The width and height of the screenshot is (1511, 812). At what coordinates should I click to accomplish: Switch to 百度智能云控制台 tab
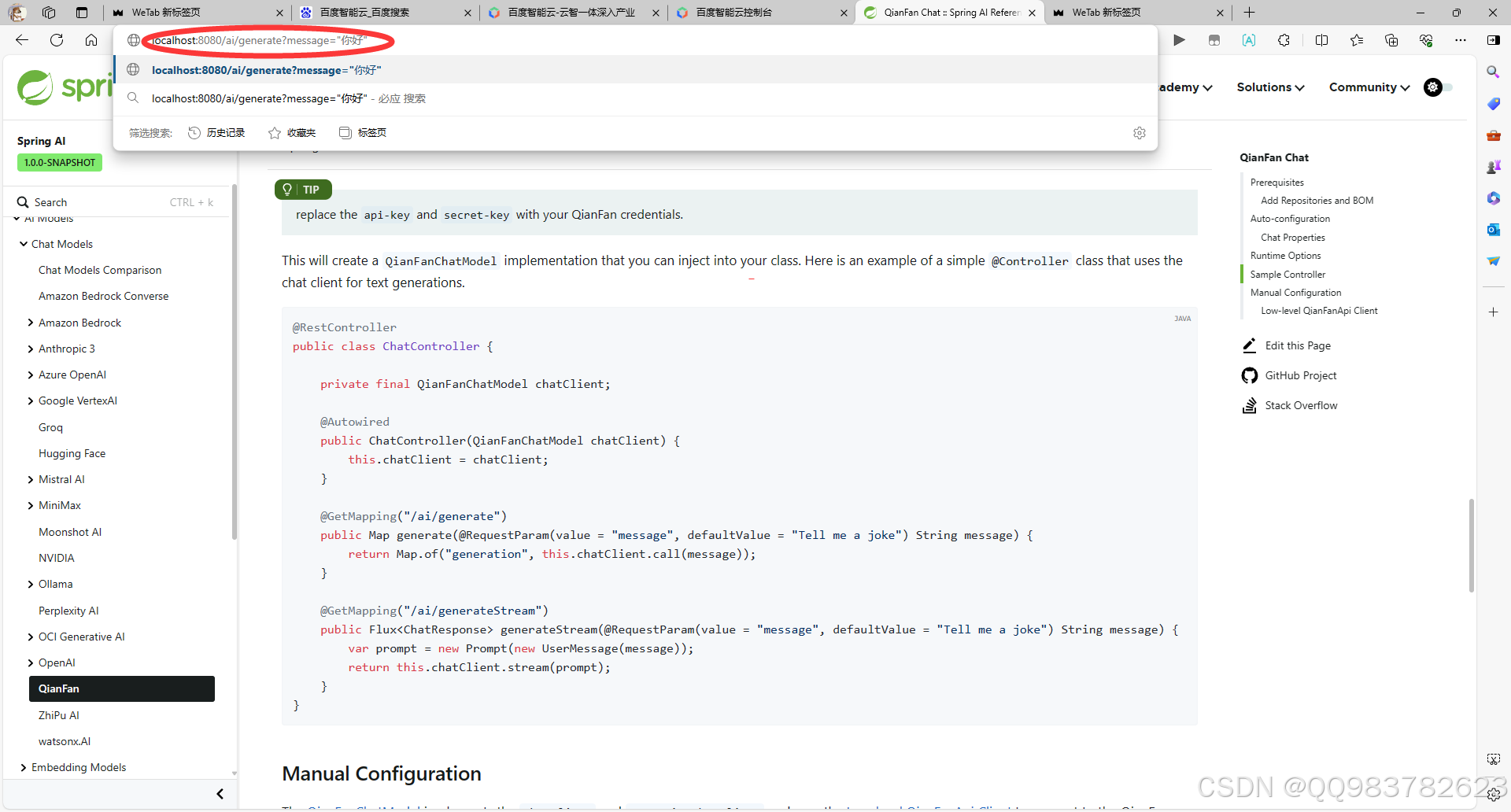tap(762, 13)
